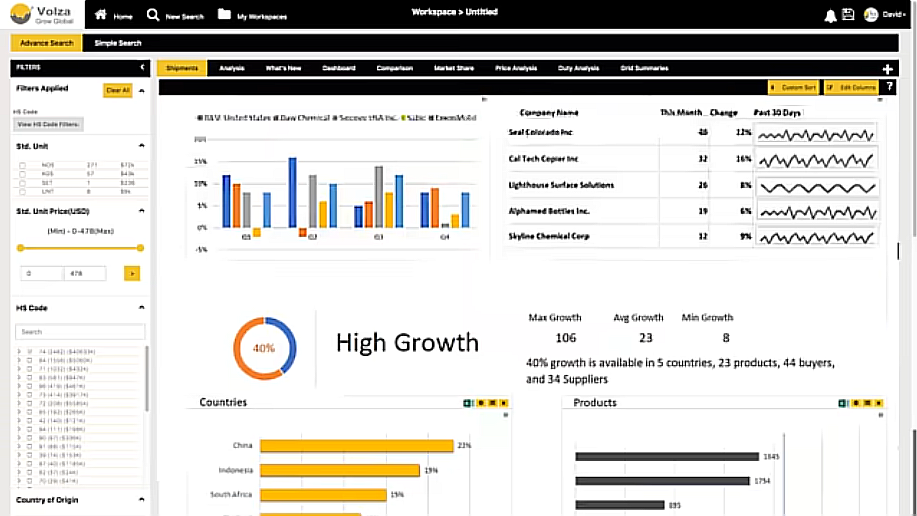
Task: Go to Home via house icon
Action: tap(101, 14)
